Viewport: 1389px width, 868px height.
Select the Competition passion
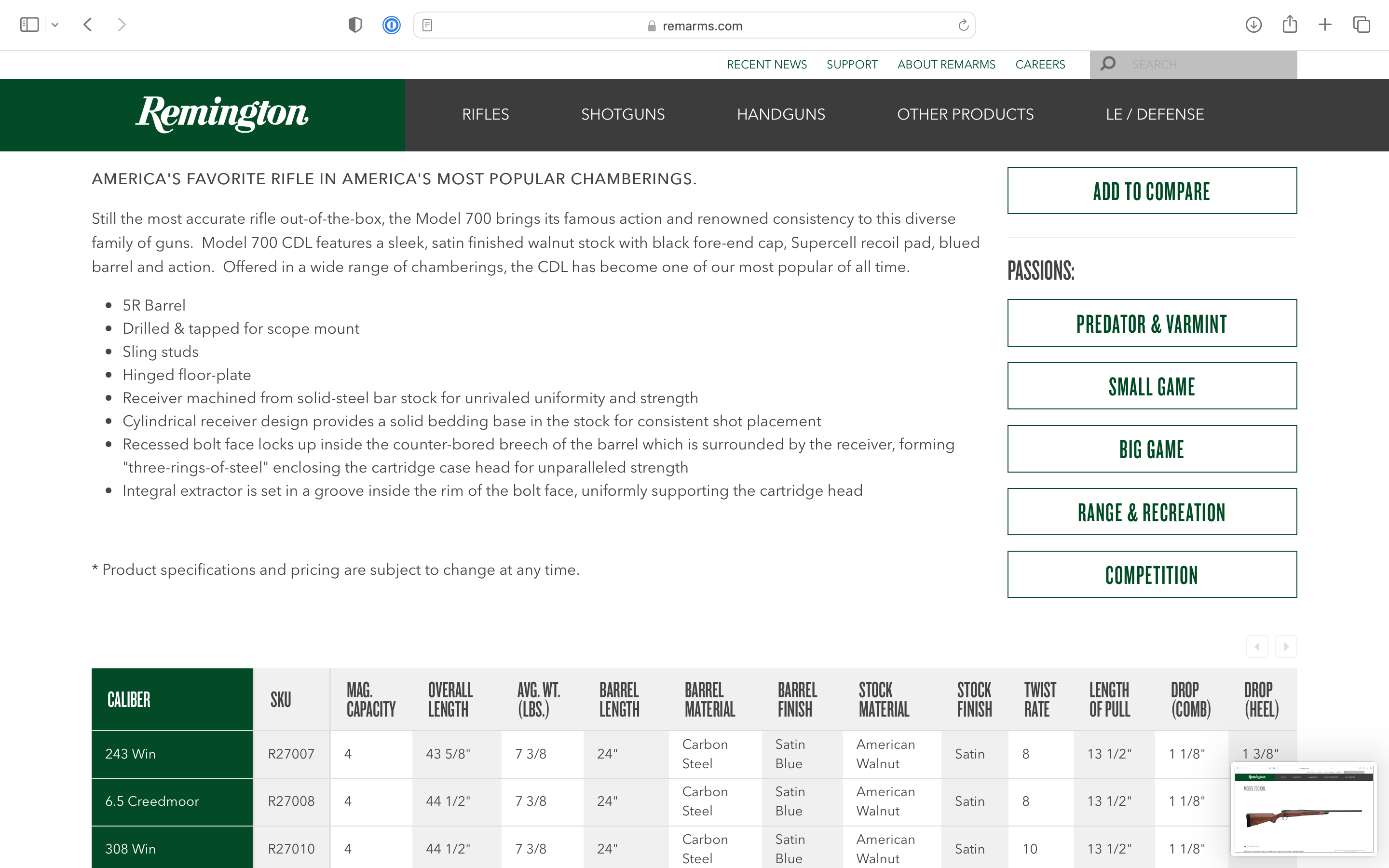coord(1152,575)
